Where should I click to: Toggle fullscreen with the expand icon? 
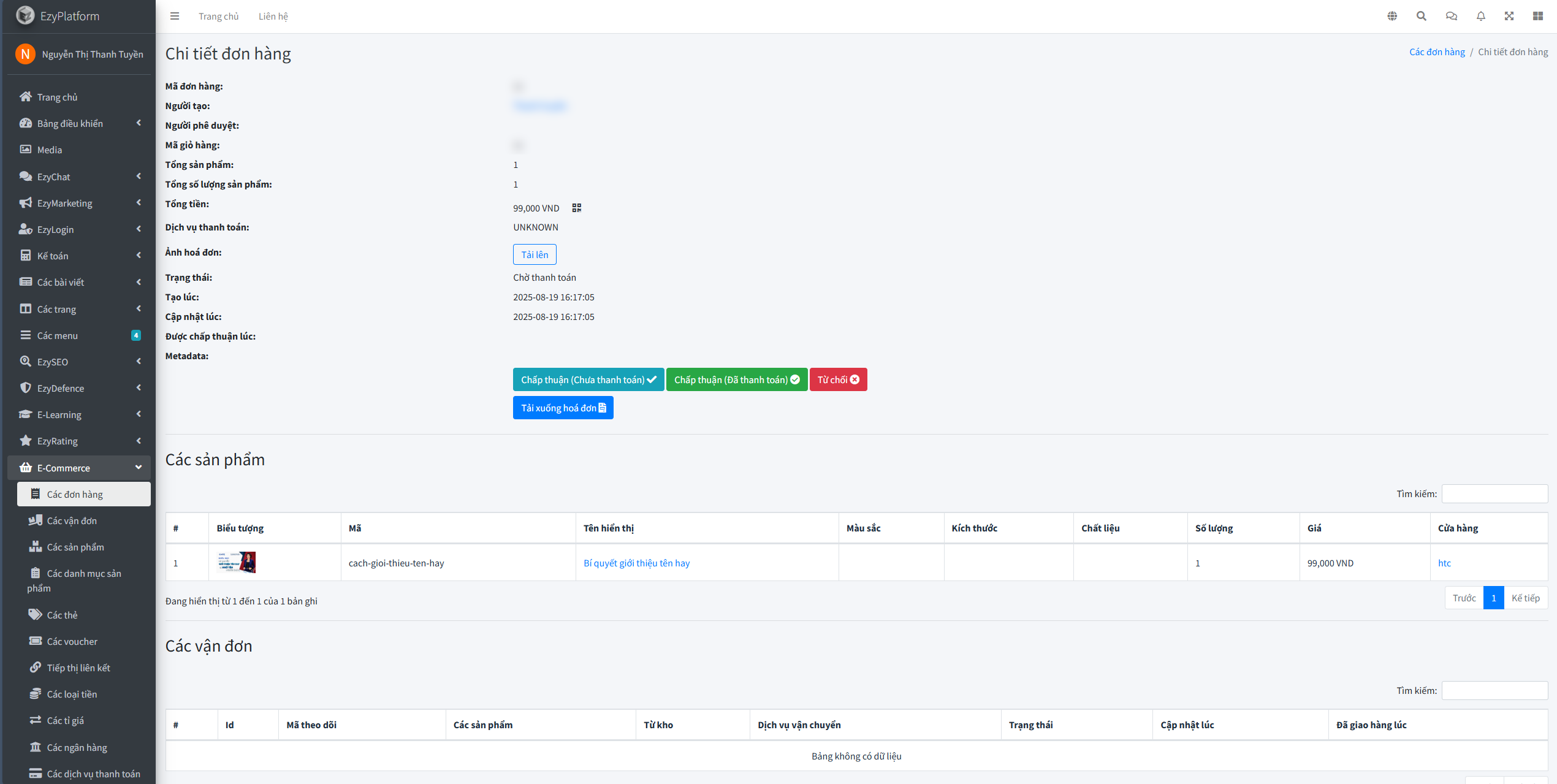click(1509, 16)
